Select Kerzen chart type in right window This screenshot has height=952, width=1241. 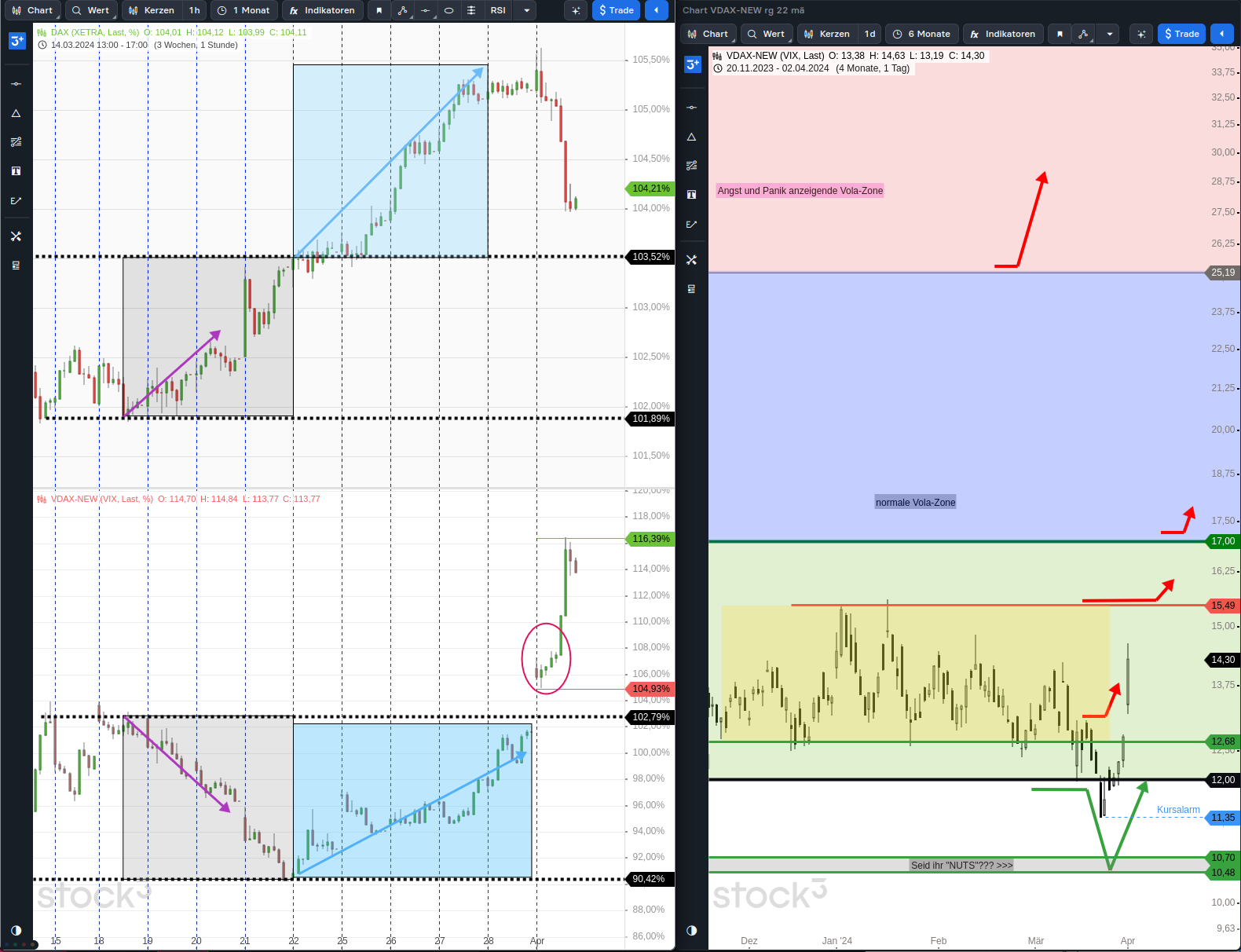(827, 34)
